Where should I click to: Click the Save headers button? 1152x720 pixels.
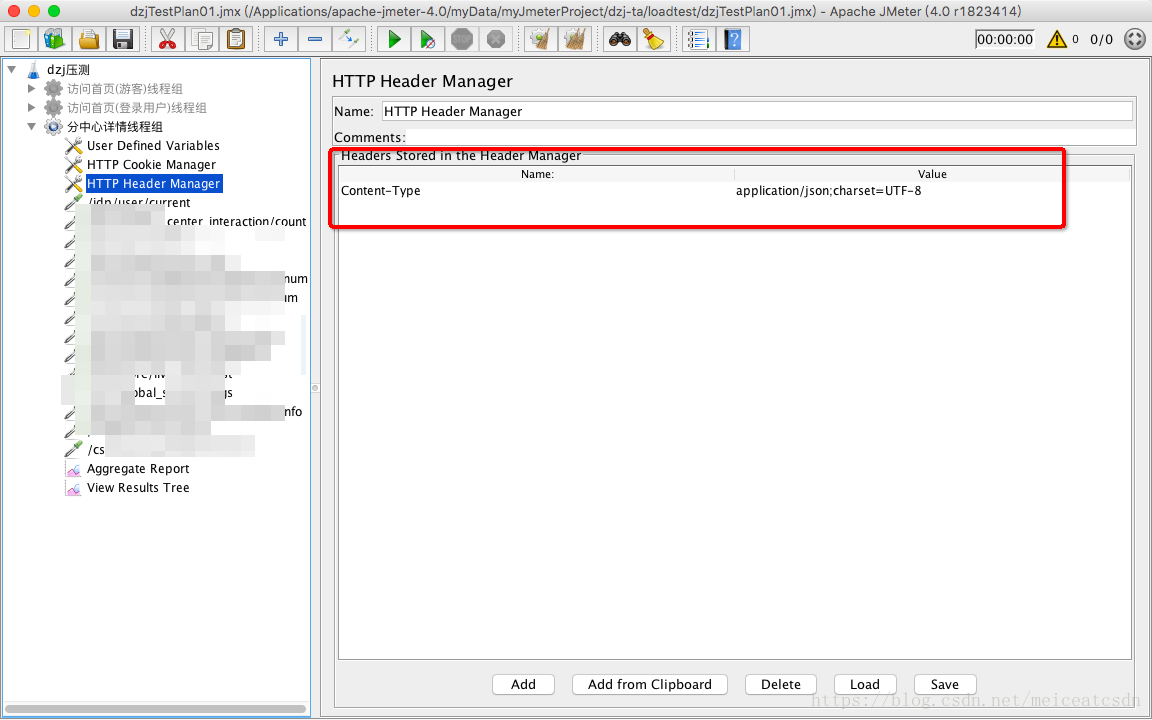point(945,685)
